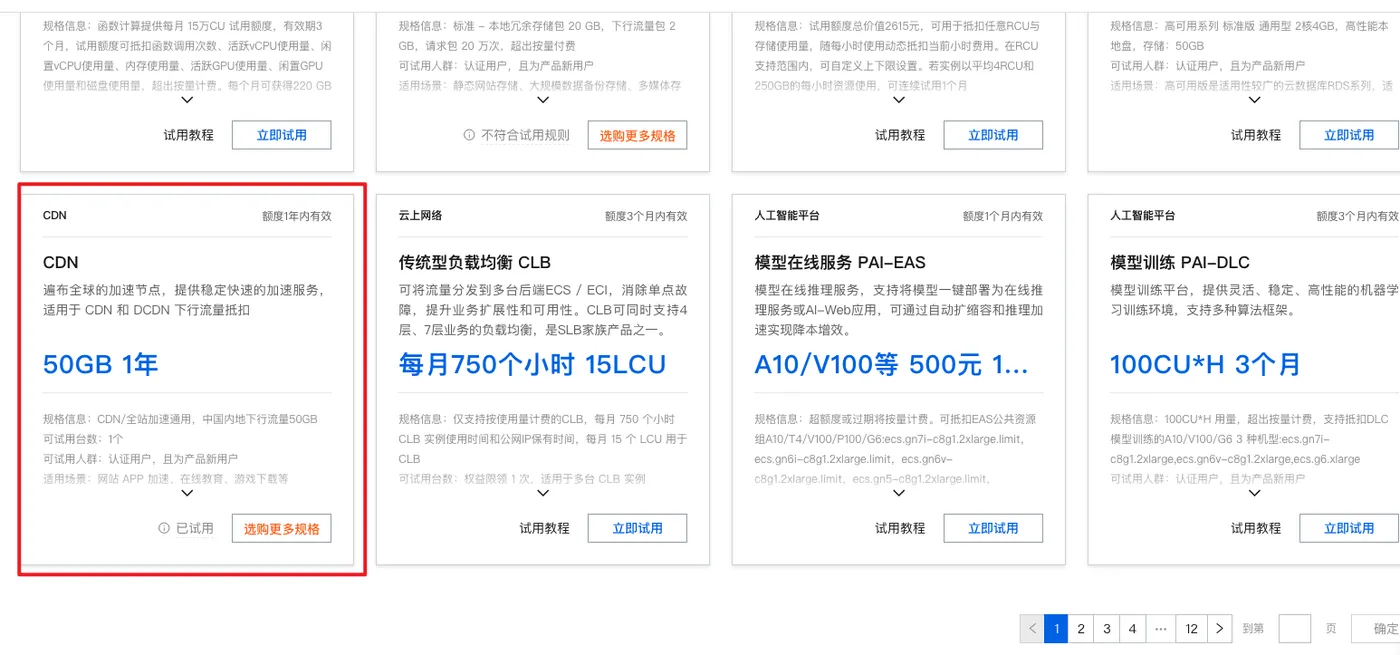Viewport: 1400px width, 655px height.
Task: Click the 不符合试用规则 status text
Action: point(525,135)
